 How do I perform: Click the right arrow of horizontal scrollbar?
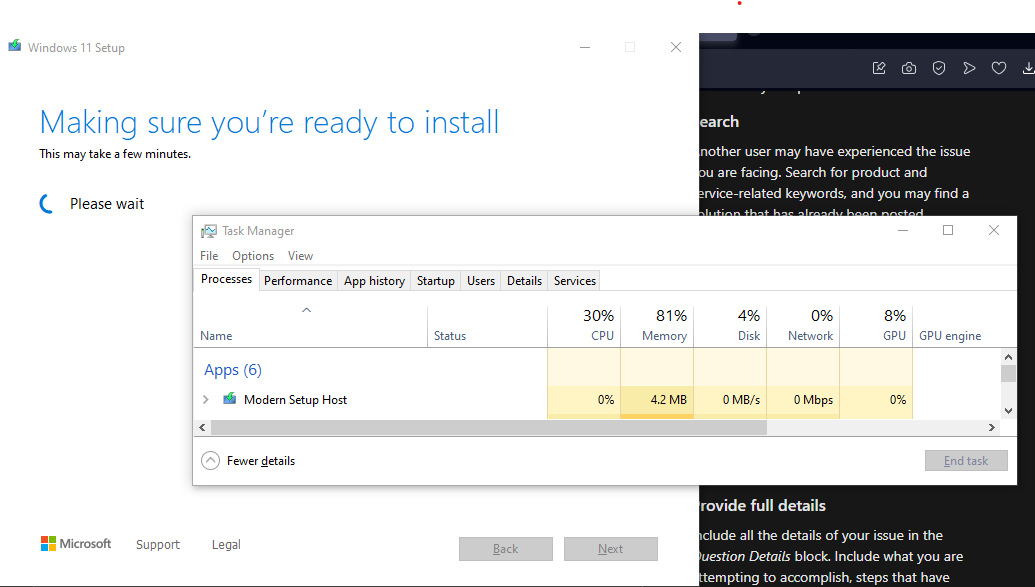click(x=991, y=427)
